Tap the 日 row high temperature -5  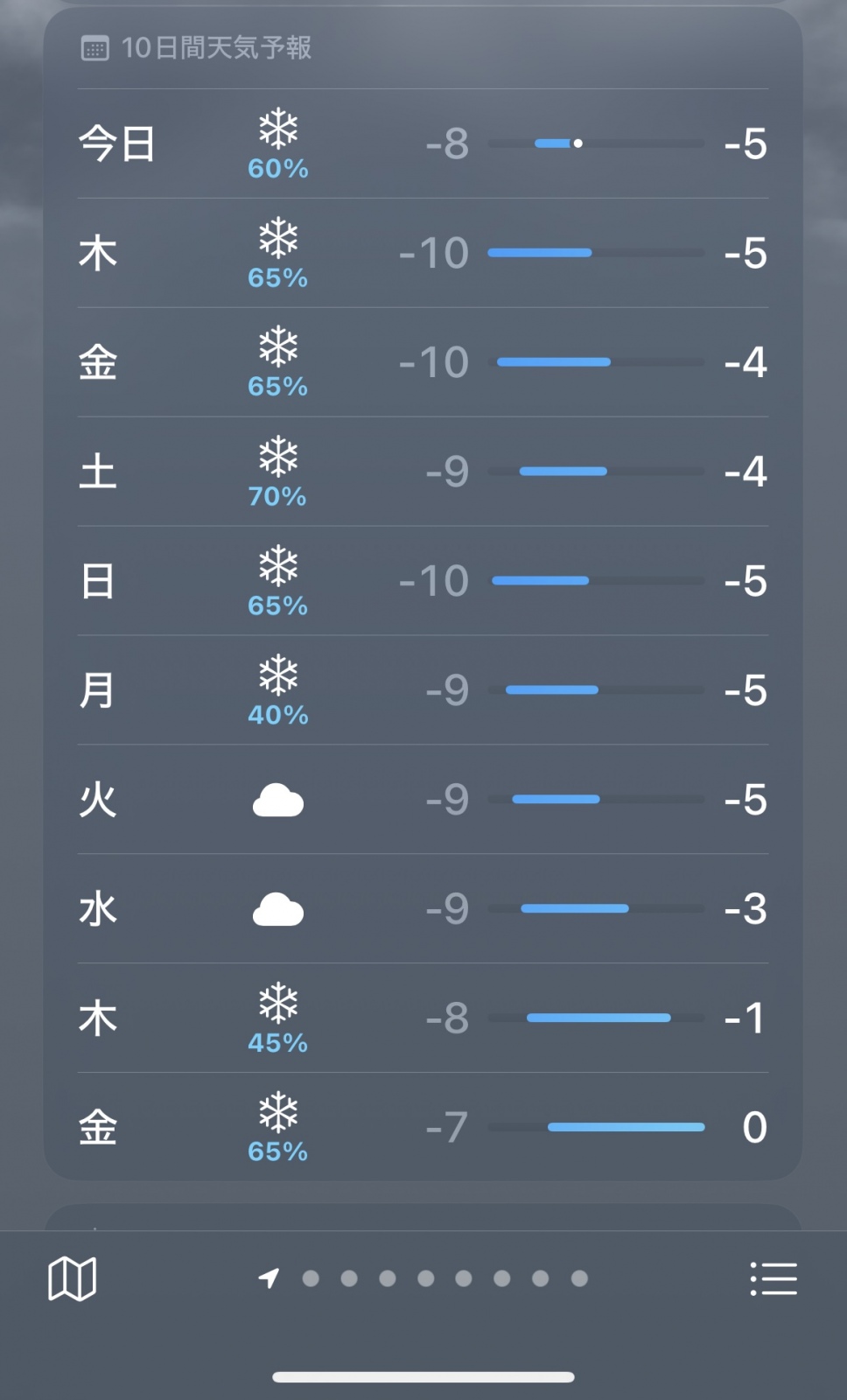pyautogui.click(x=745, y=581)
